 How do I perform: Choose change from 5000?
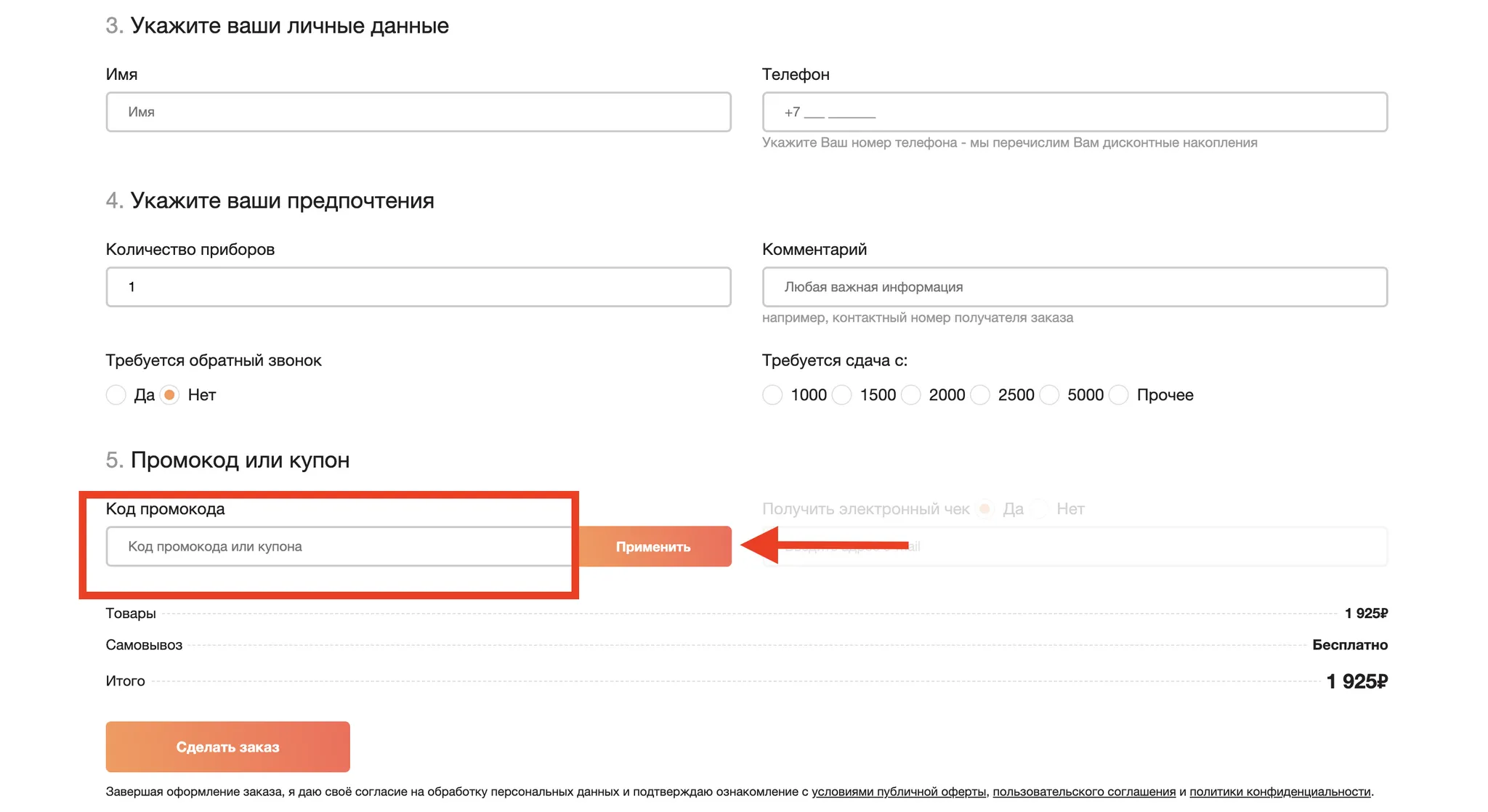[1049, 395]
